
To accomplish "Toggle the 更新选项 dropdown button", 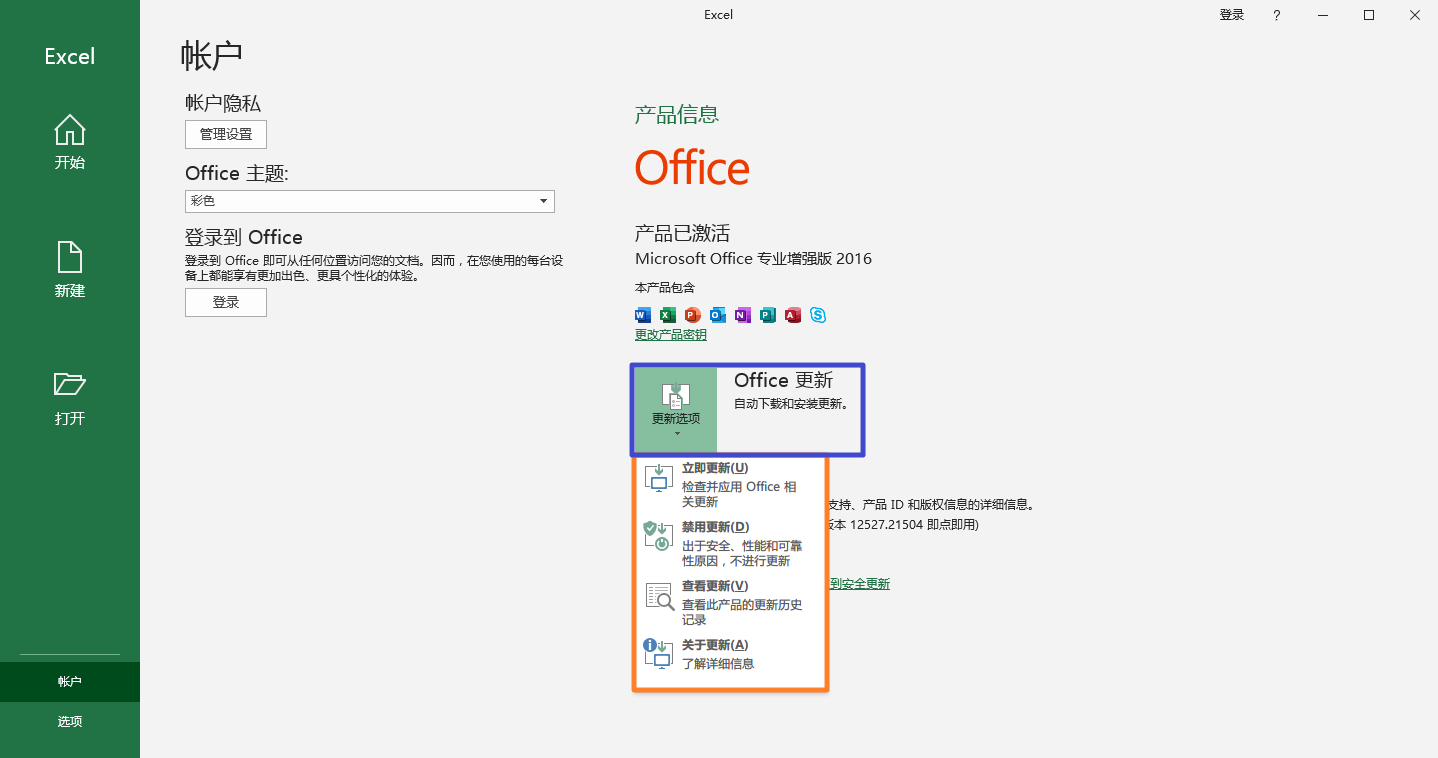I will (676, 409).
